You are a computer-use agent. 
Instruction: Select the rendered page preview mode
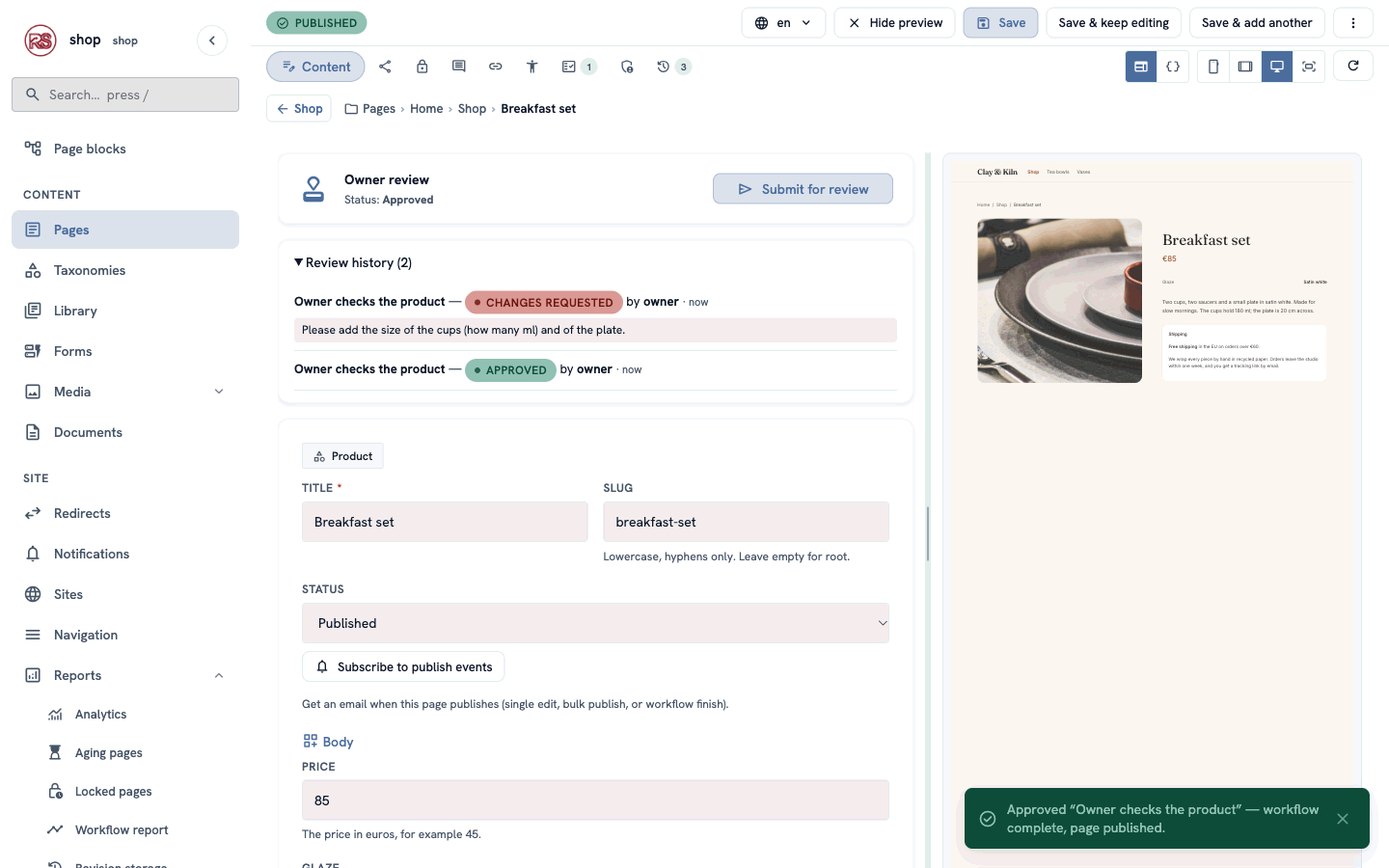click(1141, 67)
